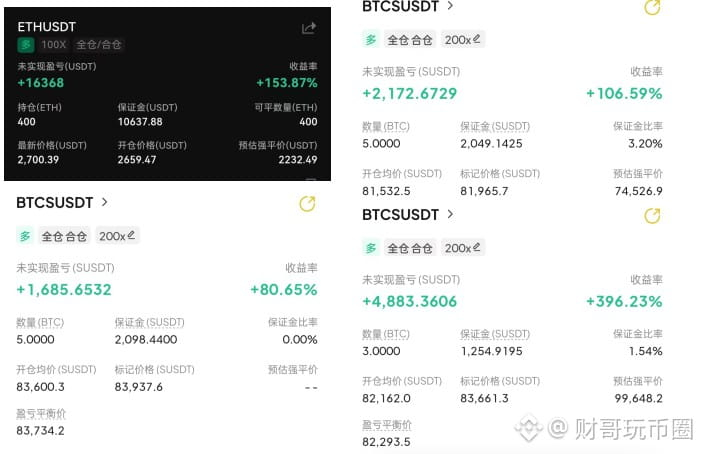Click 数量(BTC) label above 3.0000
This screenshot has height=454, width=701.
click(x=386, y=334)
